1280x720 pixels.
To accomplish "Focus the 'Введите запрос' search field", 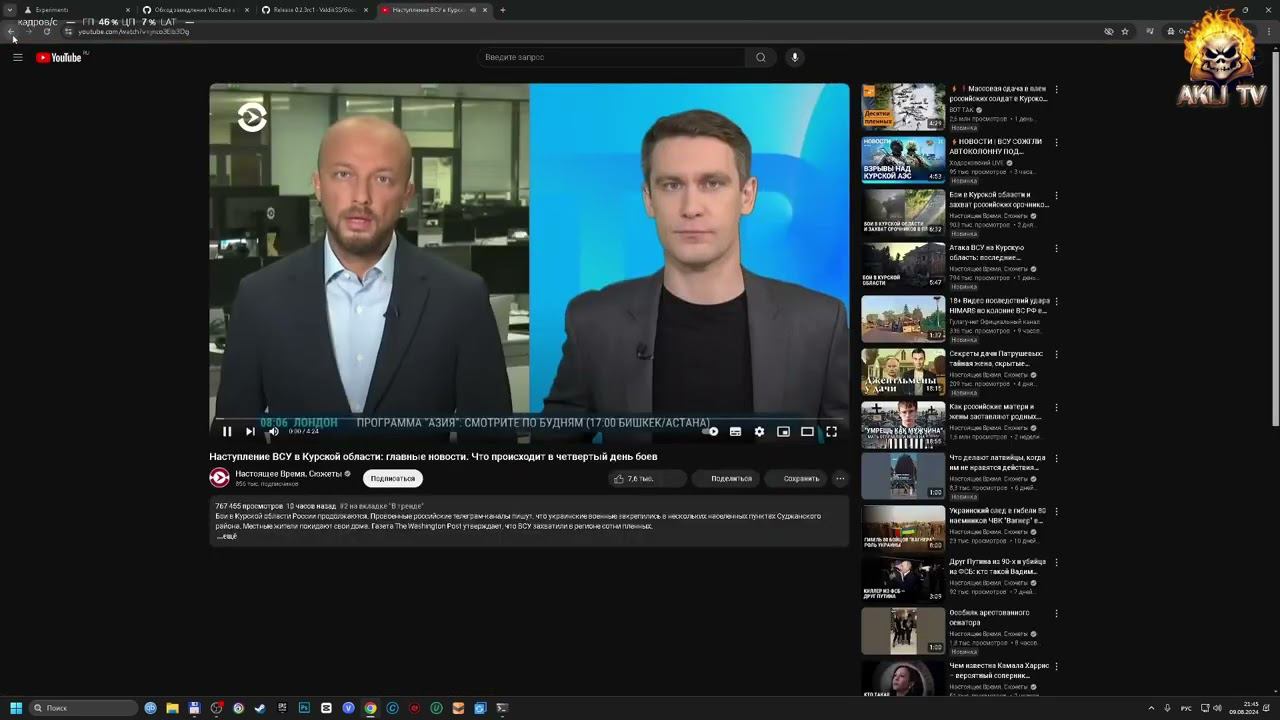I will pos(610,57).
